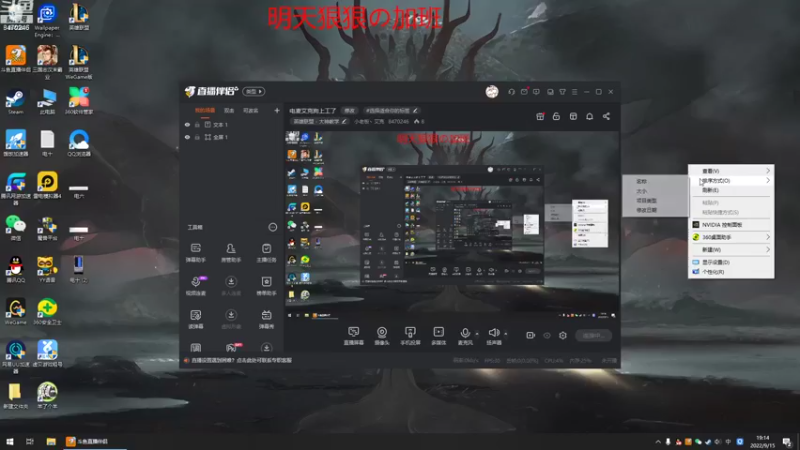The height and width of the screenshot is (450, 800).
Task: Click the unlock padlock icon in header
Action: 556,116
